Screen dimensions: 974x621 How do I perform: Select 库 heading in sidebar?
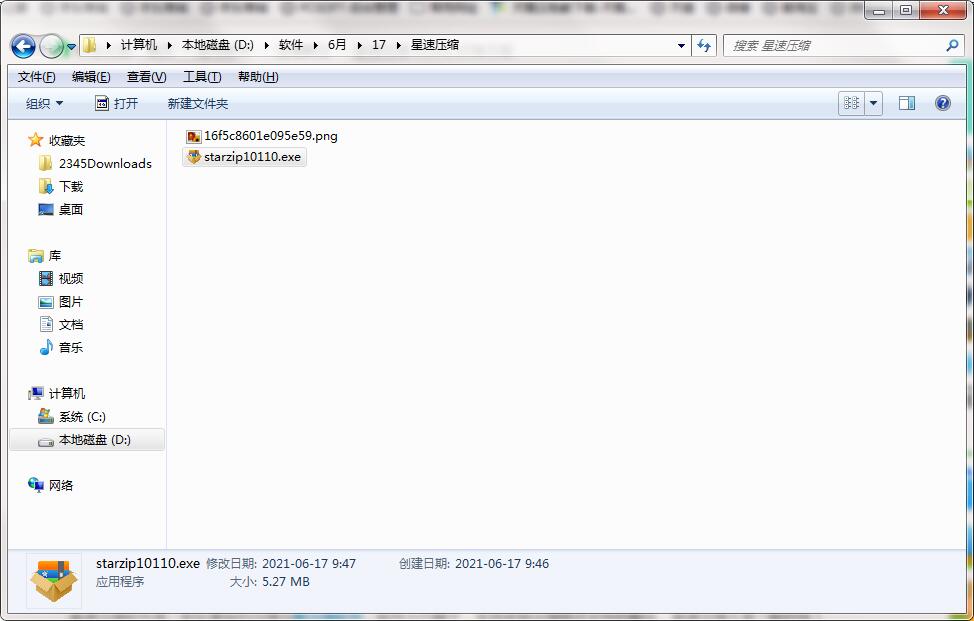click(45, 255)
